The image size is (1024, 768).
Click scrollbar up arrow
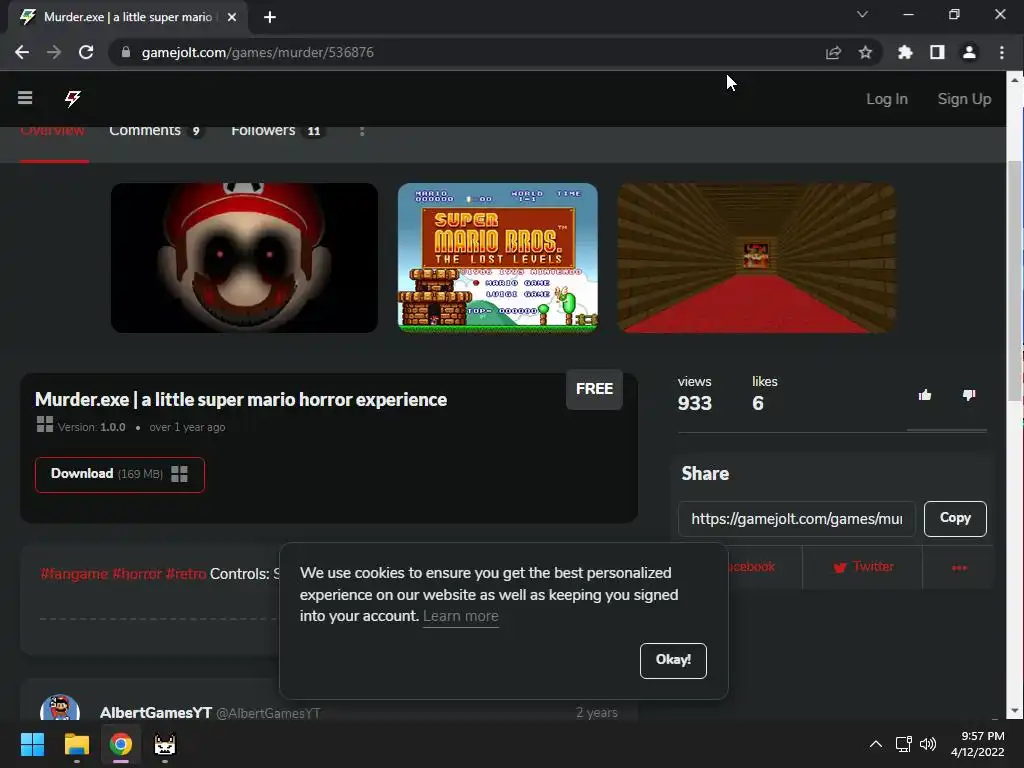click(1015, 80)
